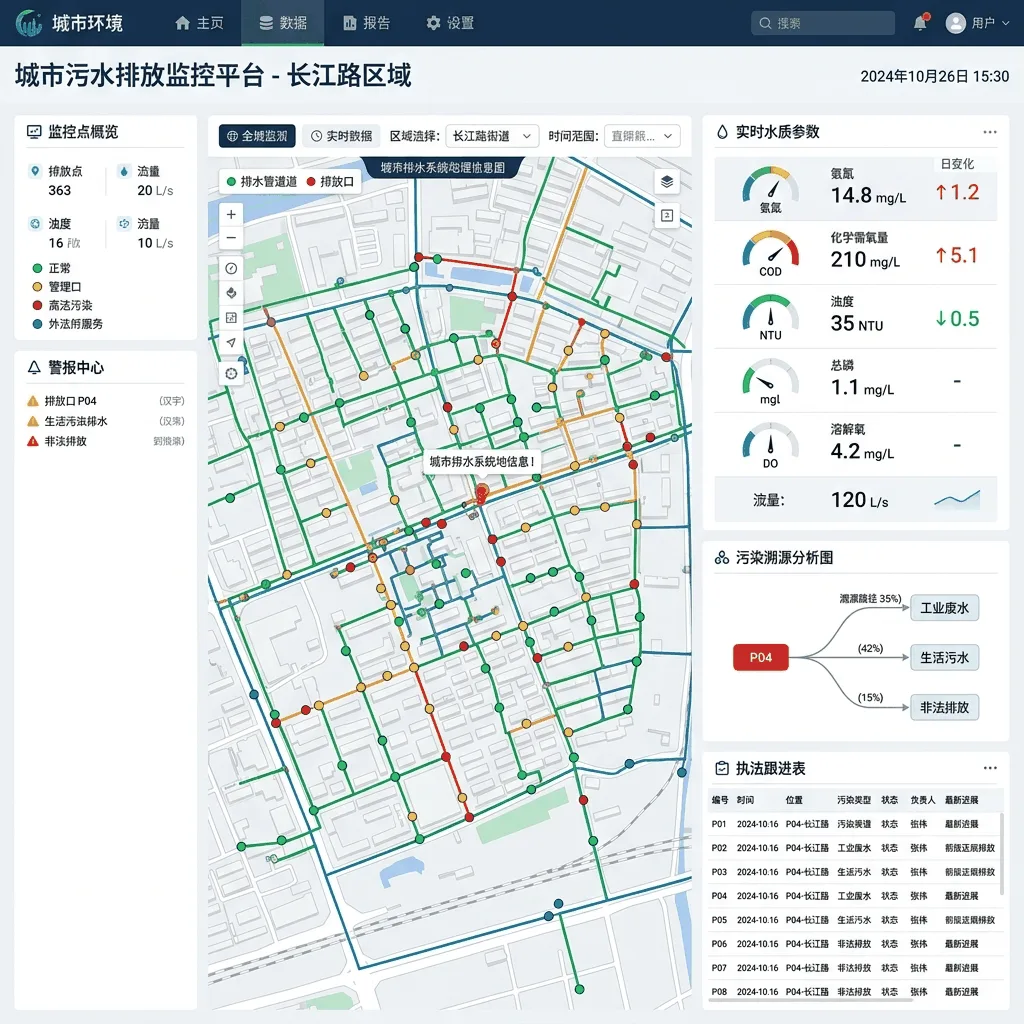The width and height of the screenshot is (1024, 1024).
Task: Click the red location pin marker
Action: click(x=482, y=494)
